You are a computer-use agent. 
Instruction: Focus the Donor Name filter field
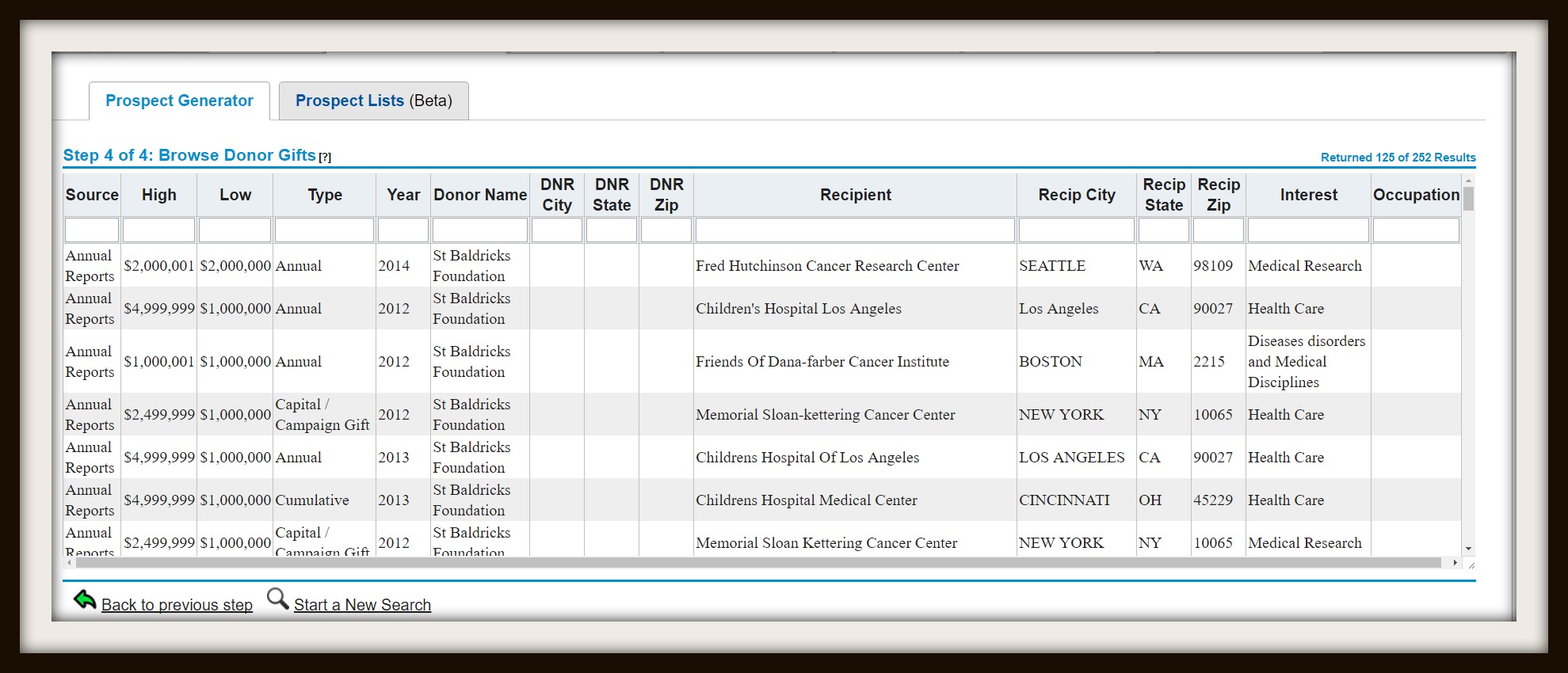point(480,230)
